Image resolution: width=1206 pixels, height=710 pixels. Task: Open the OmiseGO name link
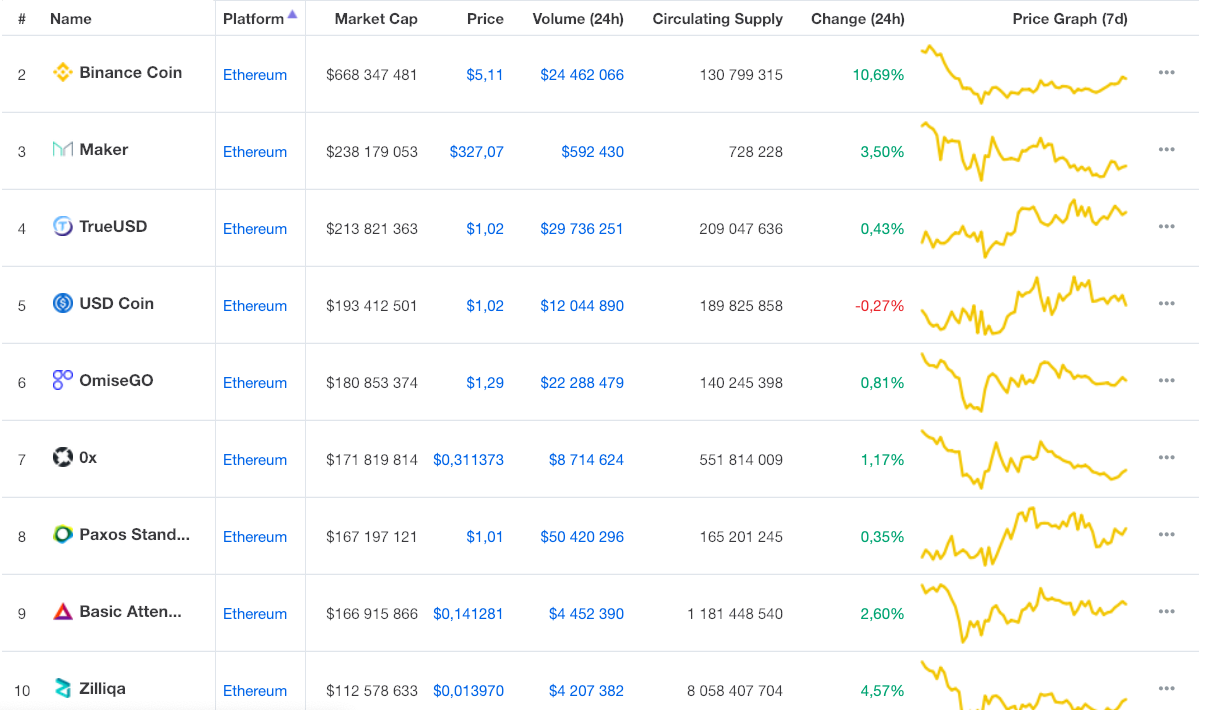[x=116, y=380]
